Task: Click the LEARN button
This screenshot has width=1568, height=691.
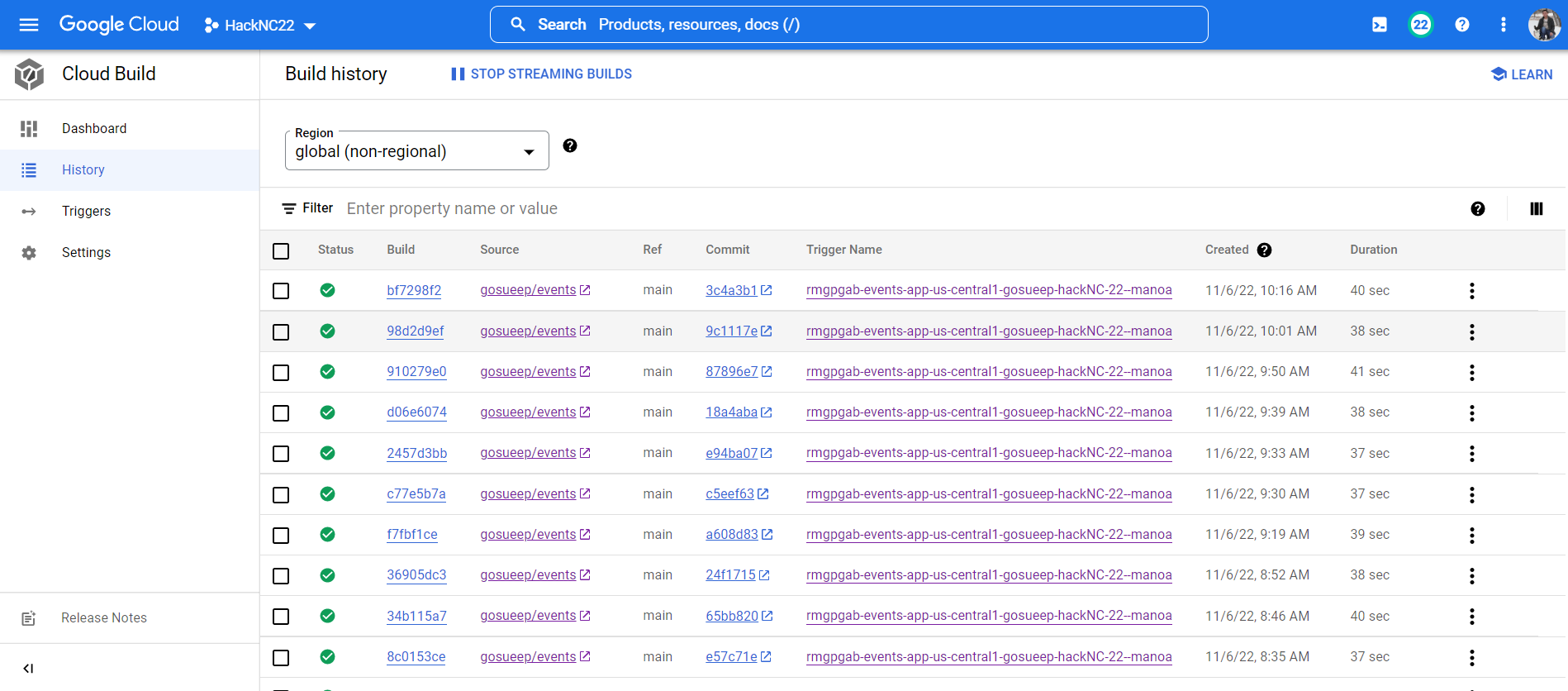Action: 1522,74
